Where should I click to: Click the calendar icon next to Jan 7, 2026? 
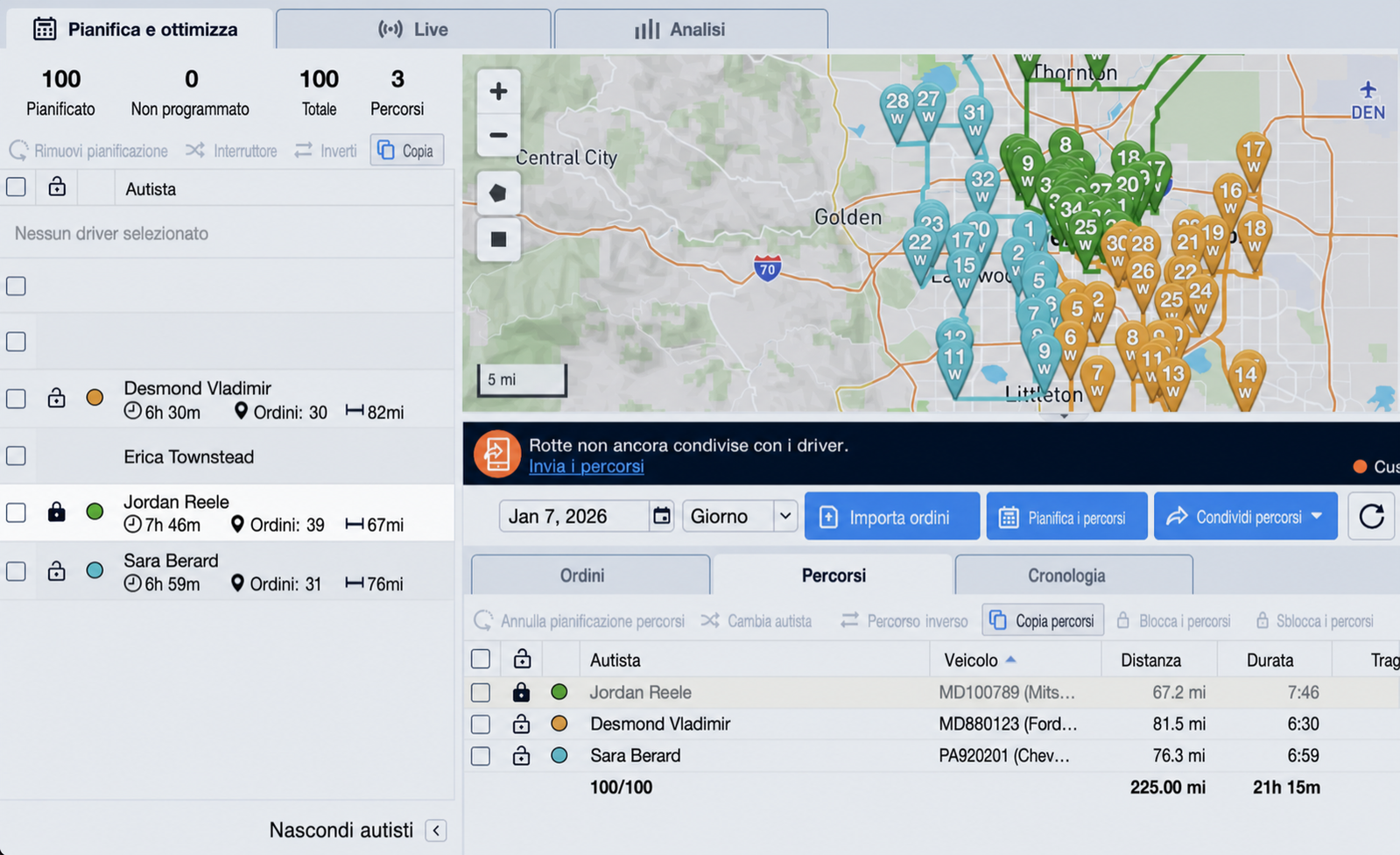click(x=662, y=516)
